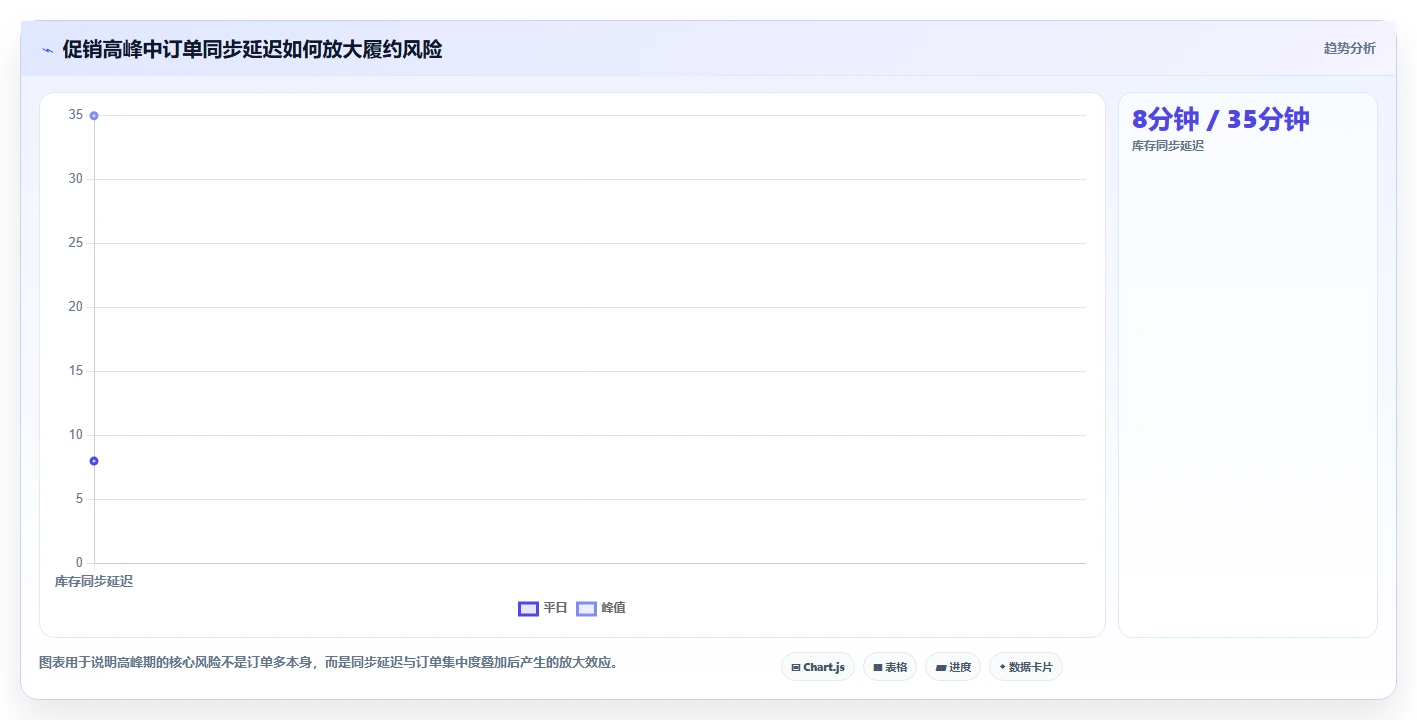The width and height of the screenshot is (1417, 720).
Task: Select the 表格 tag
Action: (x=890, y=667)
